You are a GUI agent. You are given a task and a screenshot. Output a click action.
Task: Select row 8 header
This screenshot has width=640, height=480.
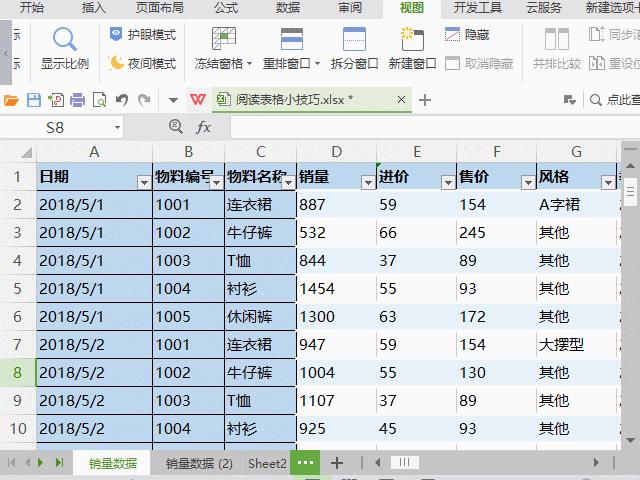coord(18,372)
